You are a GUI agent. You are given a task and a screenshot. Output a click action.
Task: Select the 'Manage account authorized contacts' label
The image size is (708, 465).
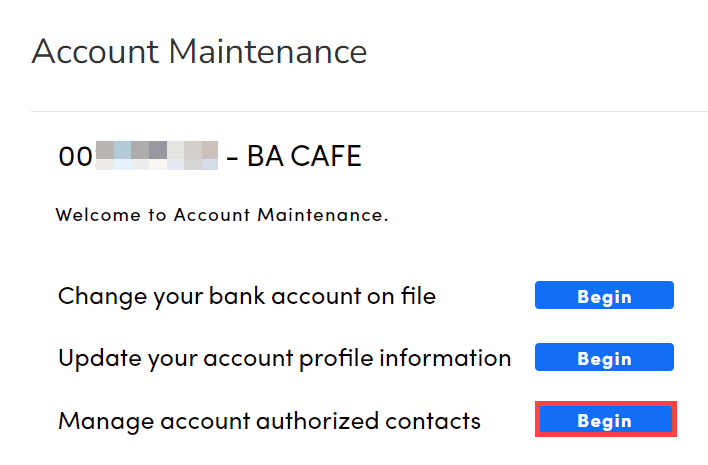coord(269,421)
